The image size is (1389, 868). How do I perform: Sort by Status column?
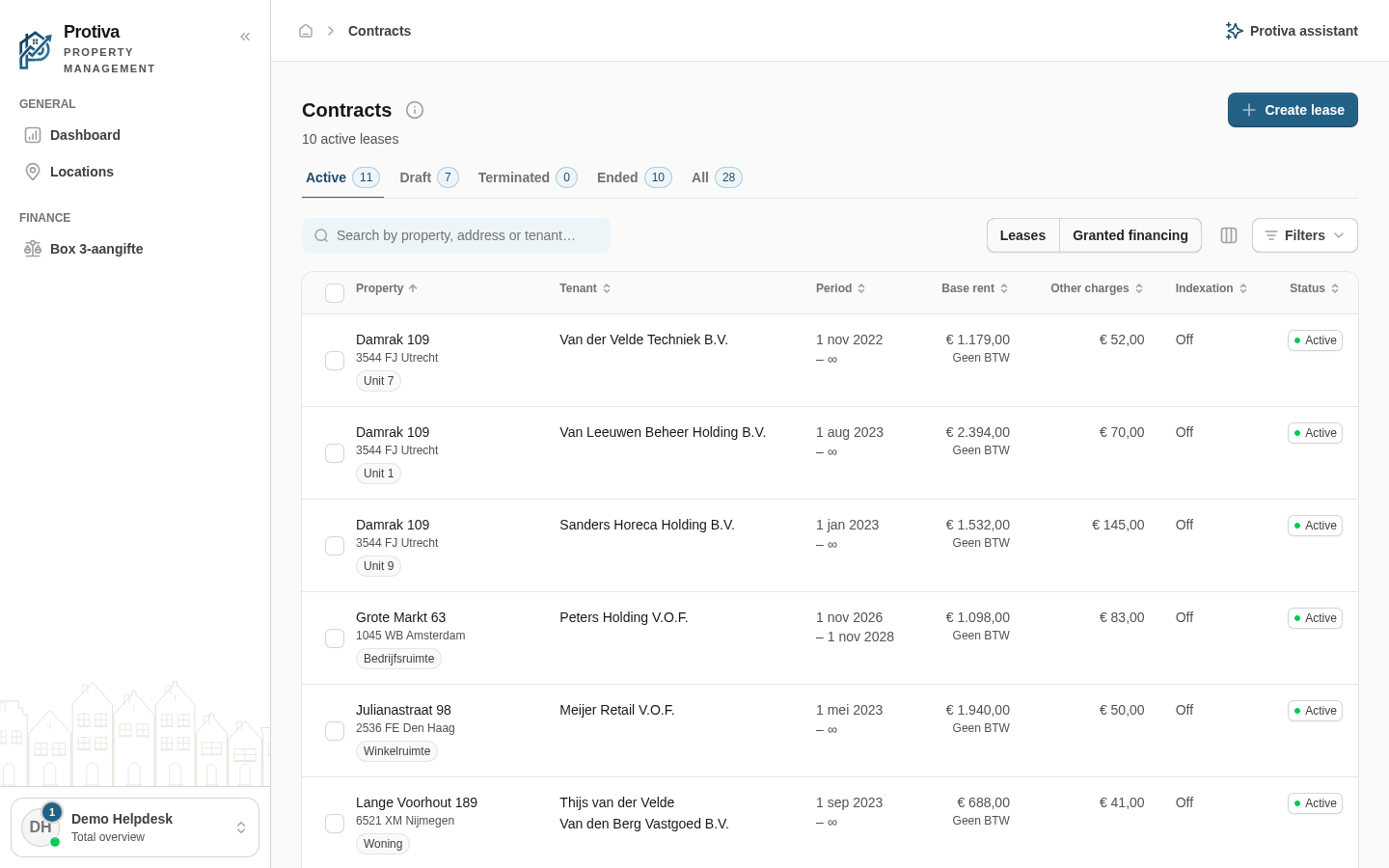coord(1315,288)
